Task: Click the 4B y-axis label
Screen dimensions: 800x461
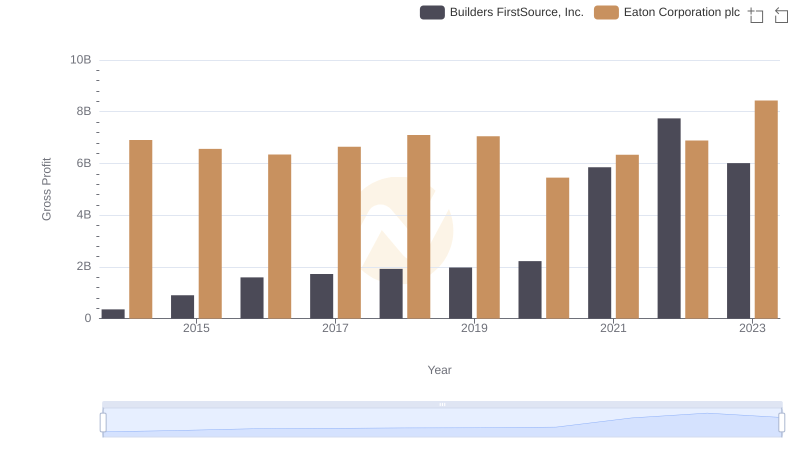Action: [x=84, y=215]
